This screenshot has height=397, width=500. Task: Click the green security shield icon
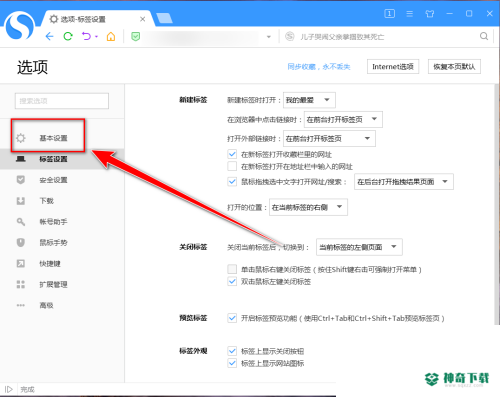tap(135, 36)
